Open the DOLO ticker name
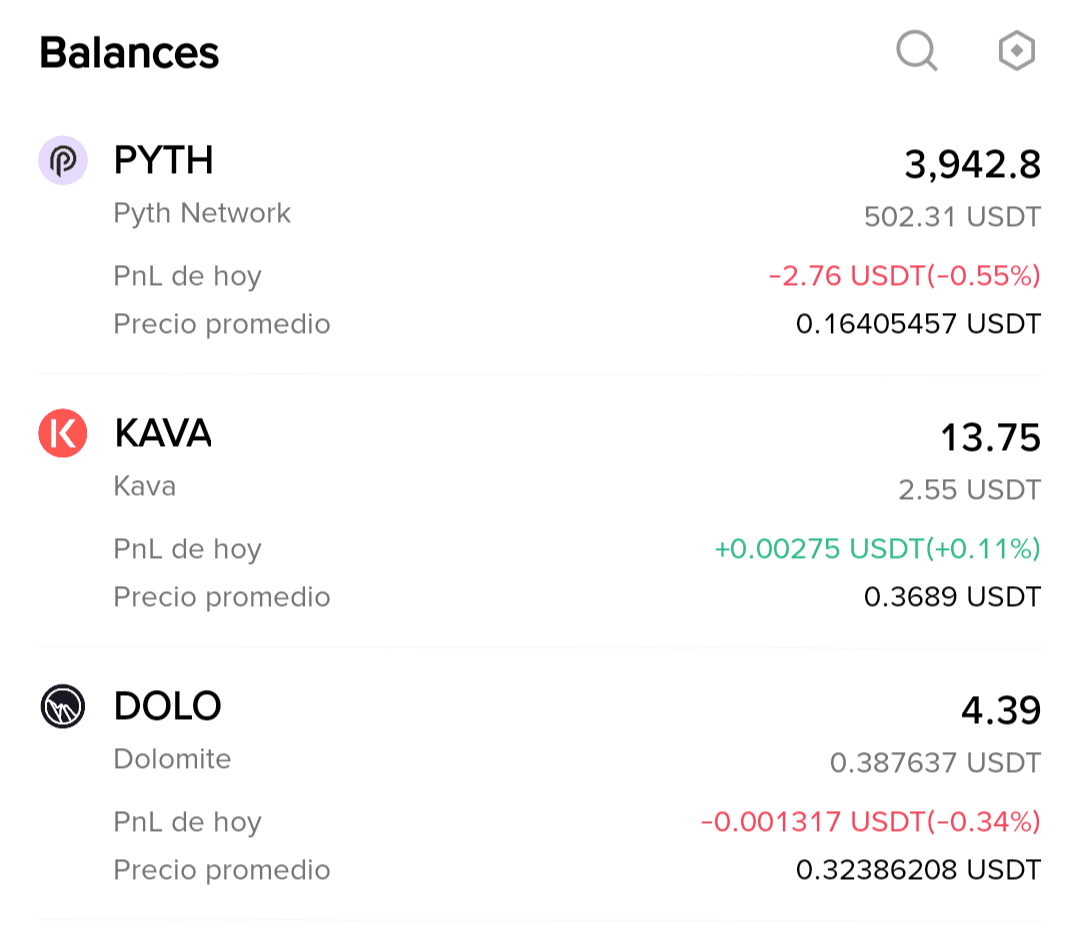Image resolution: width=1080 pixels, height=942 pixels. point(167,706)
